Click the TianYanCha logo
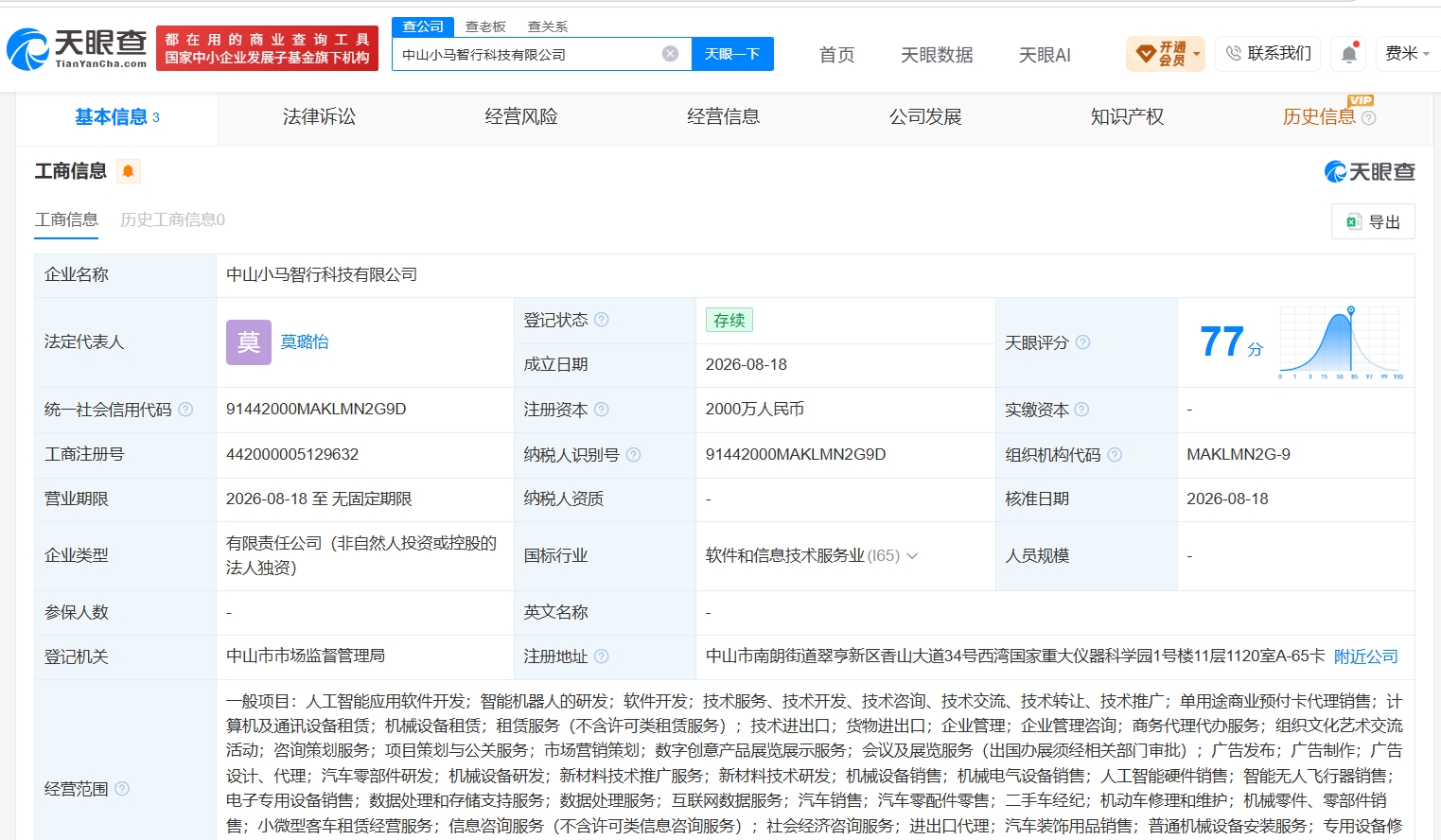Viewport: 1441px width, 840px height. 77,48
